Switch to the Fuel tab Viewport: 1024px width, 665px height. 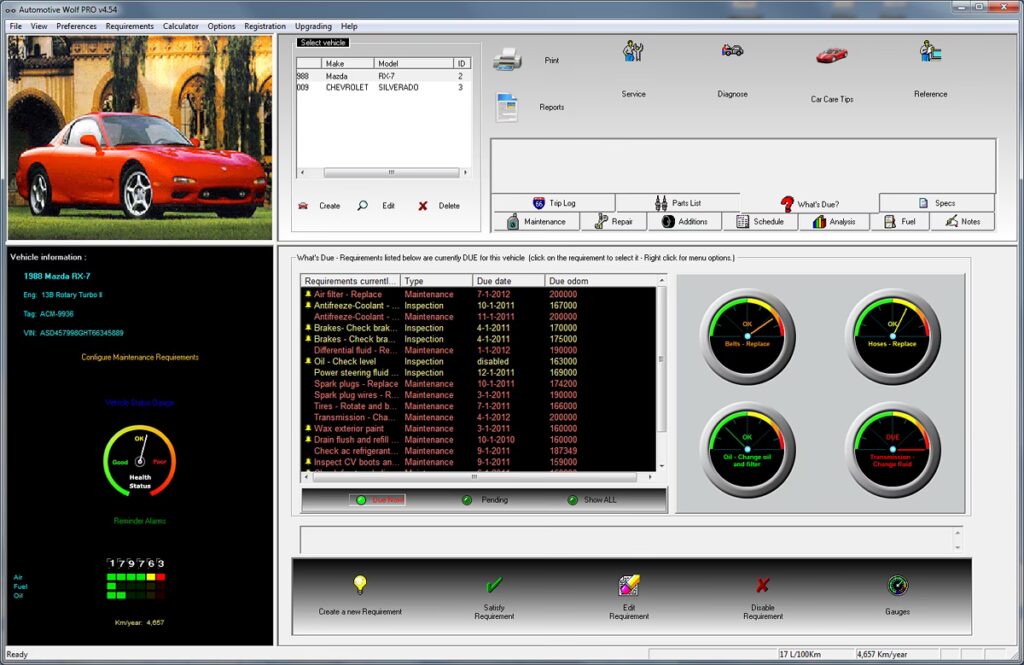[x=900, y=222]
